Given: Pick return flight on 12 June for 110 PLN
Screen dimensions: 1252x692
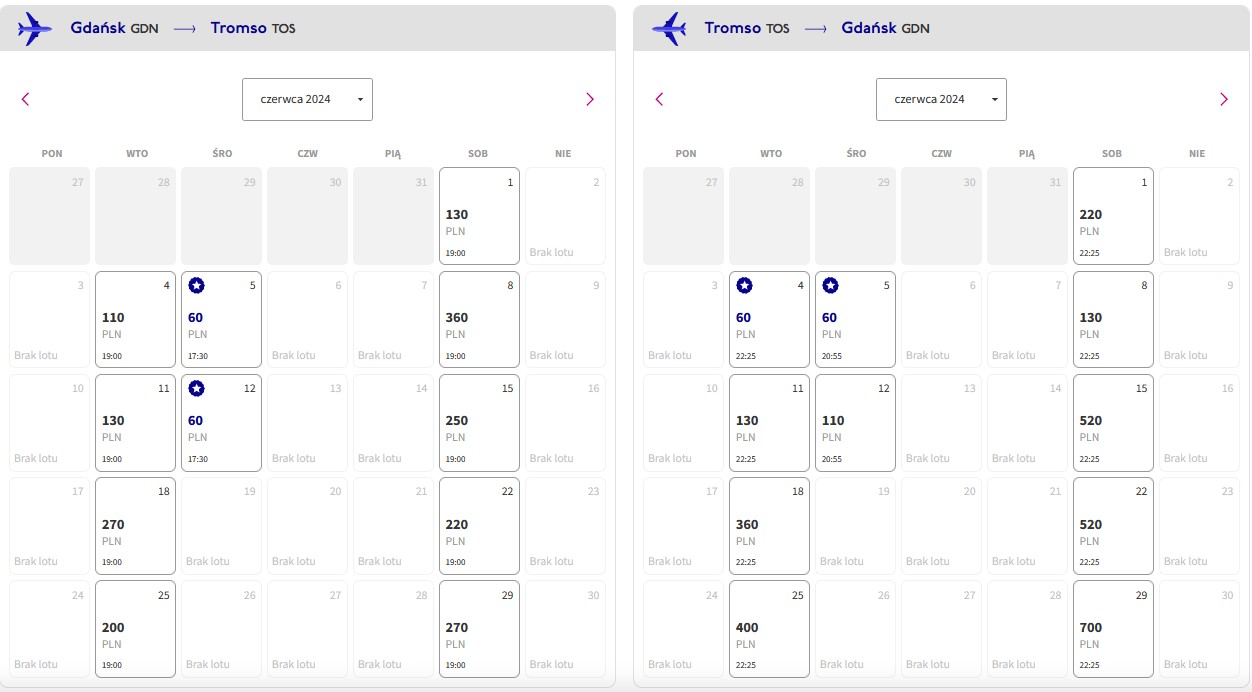Looking at the screenshot, I should 855,423.
